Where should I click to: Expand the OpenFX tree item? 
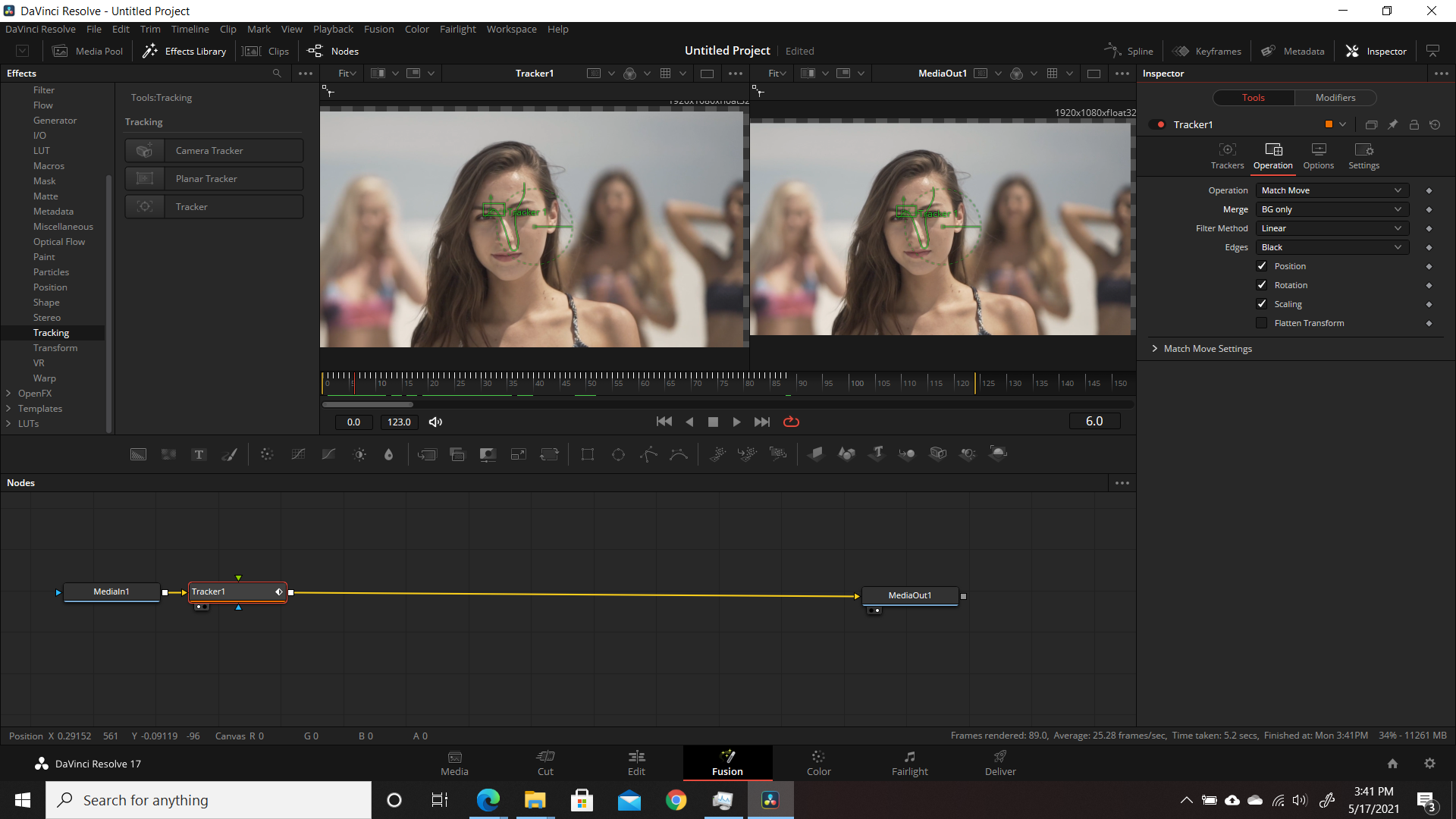point(8,394)
